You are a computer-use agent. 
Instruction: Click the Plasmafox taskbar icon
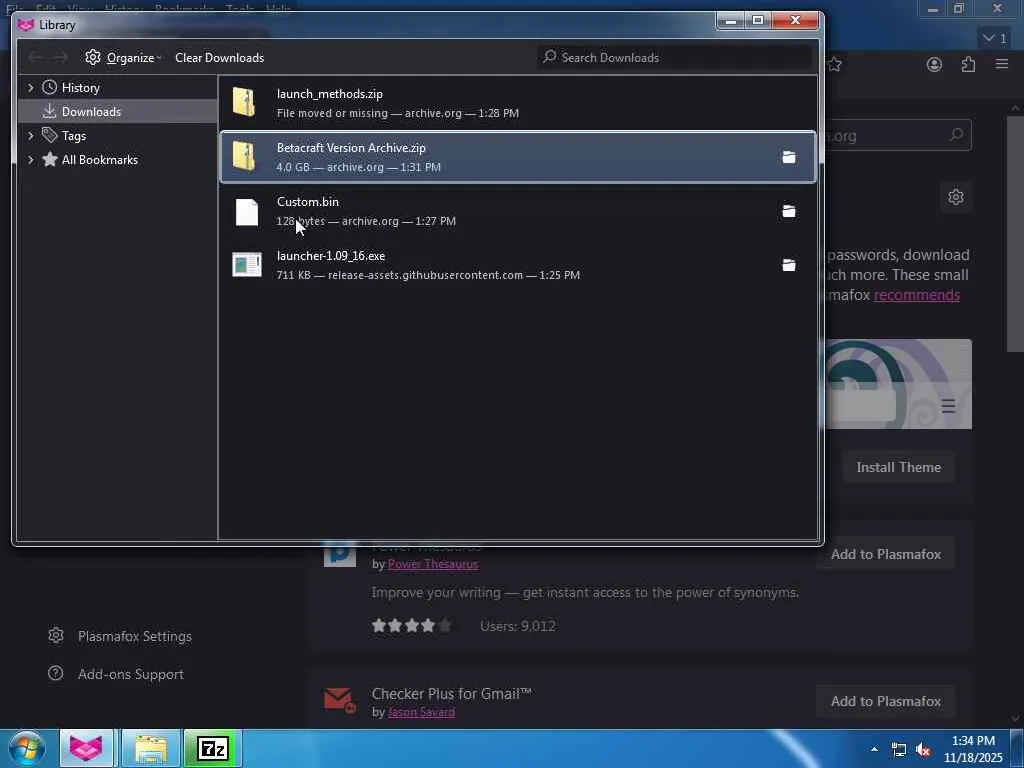pyautogui.click(x=87, y=748)
